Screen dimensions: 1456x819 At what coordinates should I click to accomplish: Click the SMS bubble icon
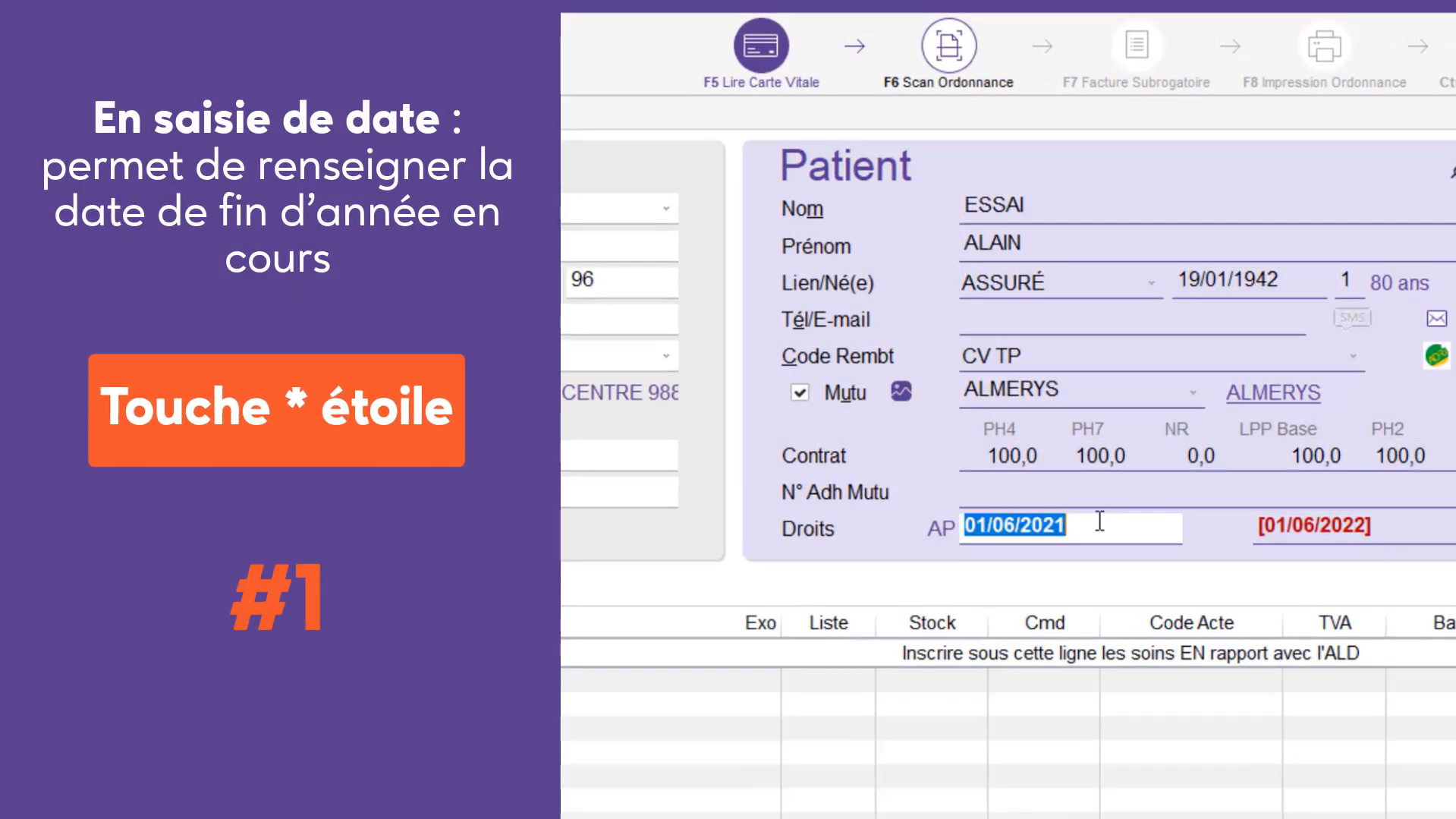[x=1352, y=318]
